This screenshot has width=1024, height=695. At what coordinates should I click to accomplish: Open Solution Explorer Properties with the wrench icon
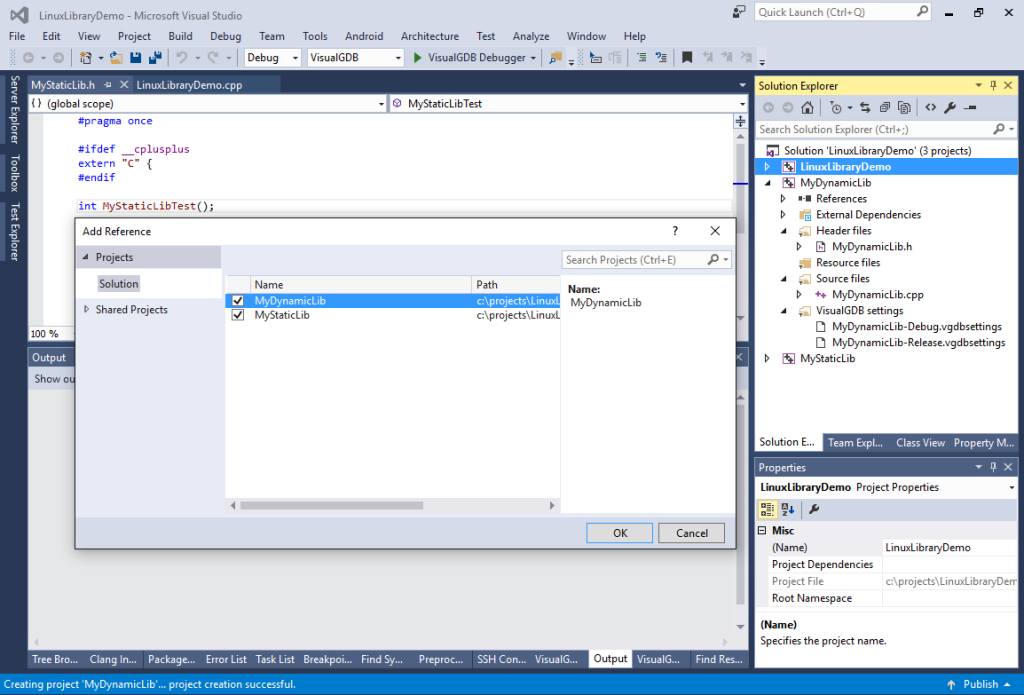coord(950,107)
